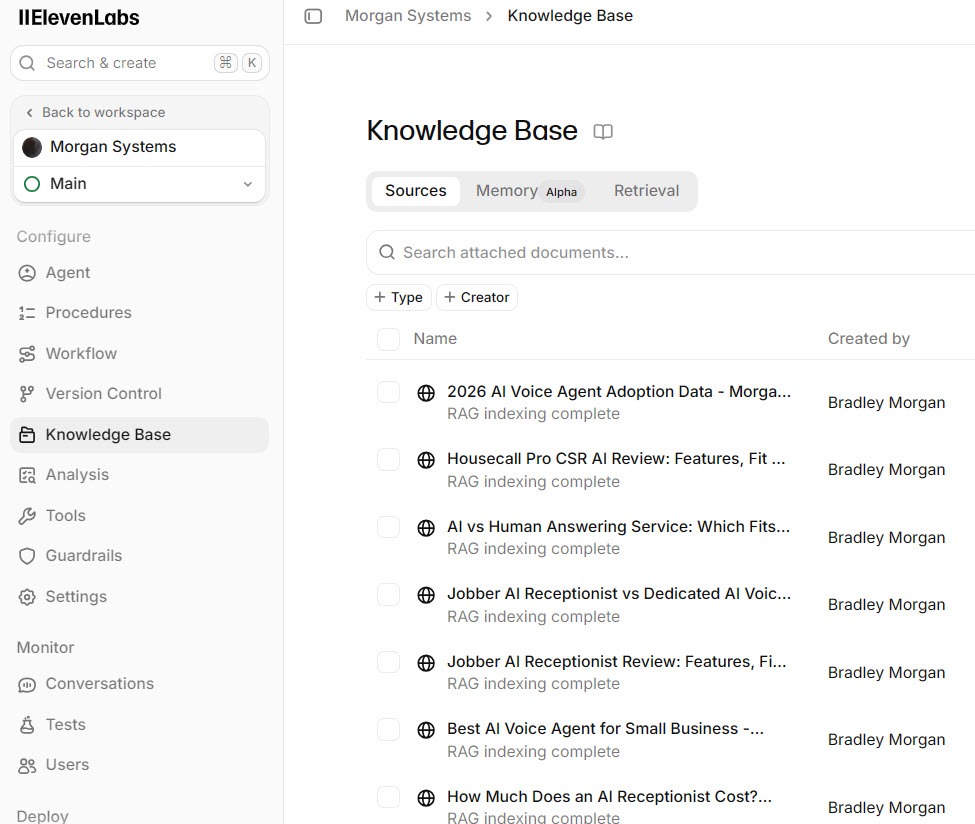This screenshot has width=975, height=824.
Task: Go back to workspace
Action: [96, 113]
